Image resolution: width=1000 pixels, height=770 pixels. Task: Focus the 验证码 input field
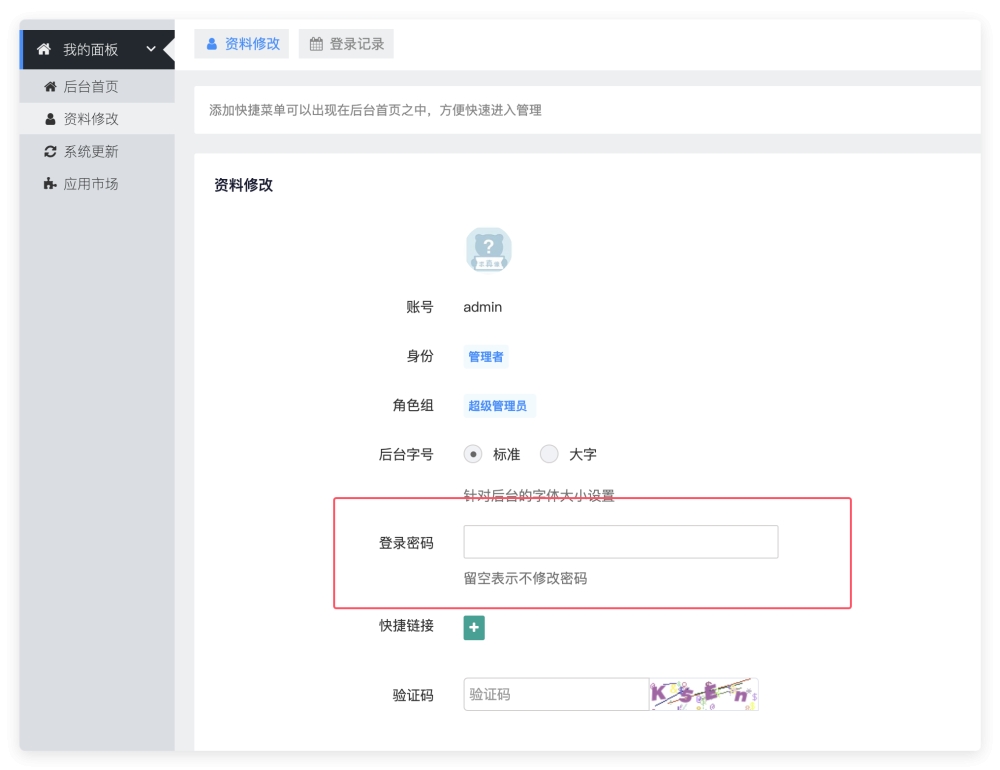[x=556, y=694]
